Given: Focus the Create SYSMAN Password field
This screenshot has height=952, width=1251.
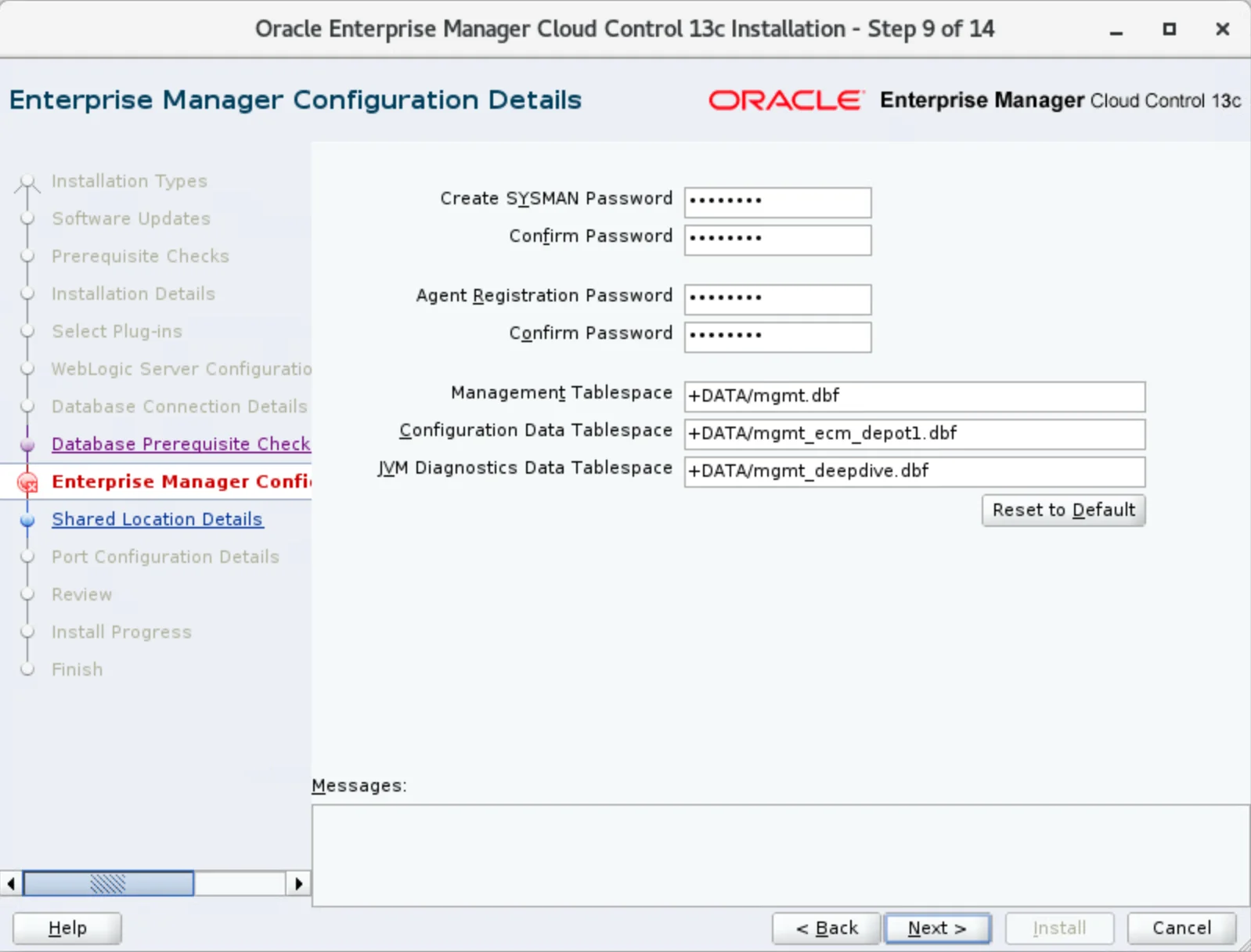Looking at the screenshot, I should pyautogui.click(x=777, y=201).
